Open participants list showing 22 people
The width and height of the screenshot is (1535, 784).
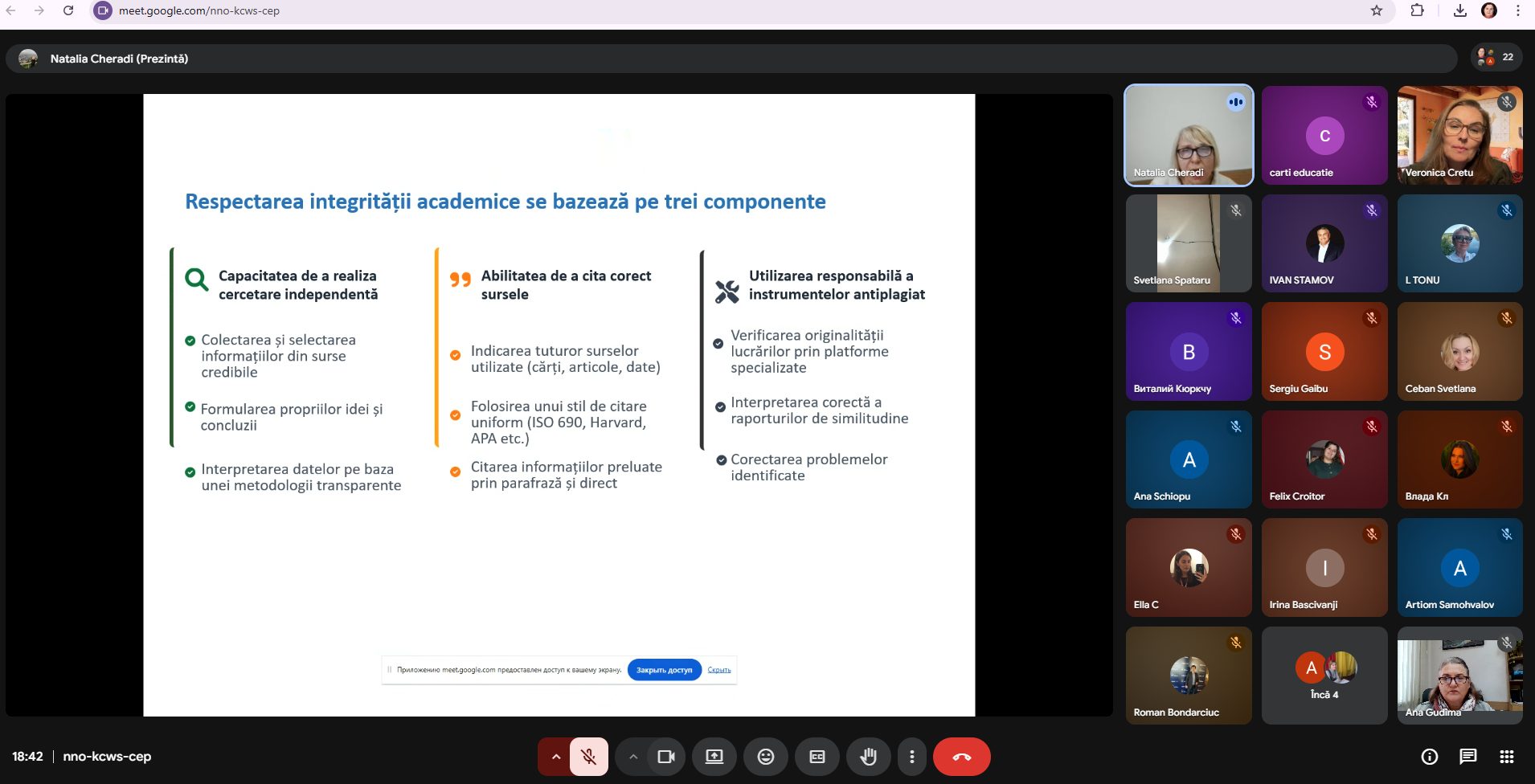[x=1496, y=57]
